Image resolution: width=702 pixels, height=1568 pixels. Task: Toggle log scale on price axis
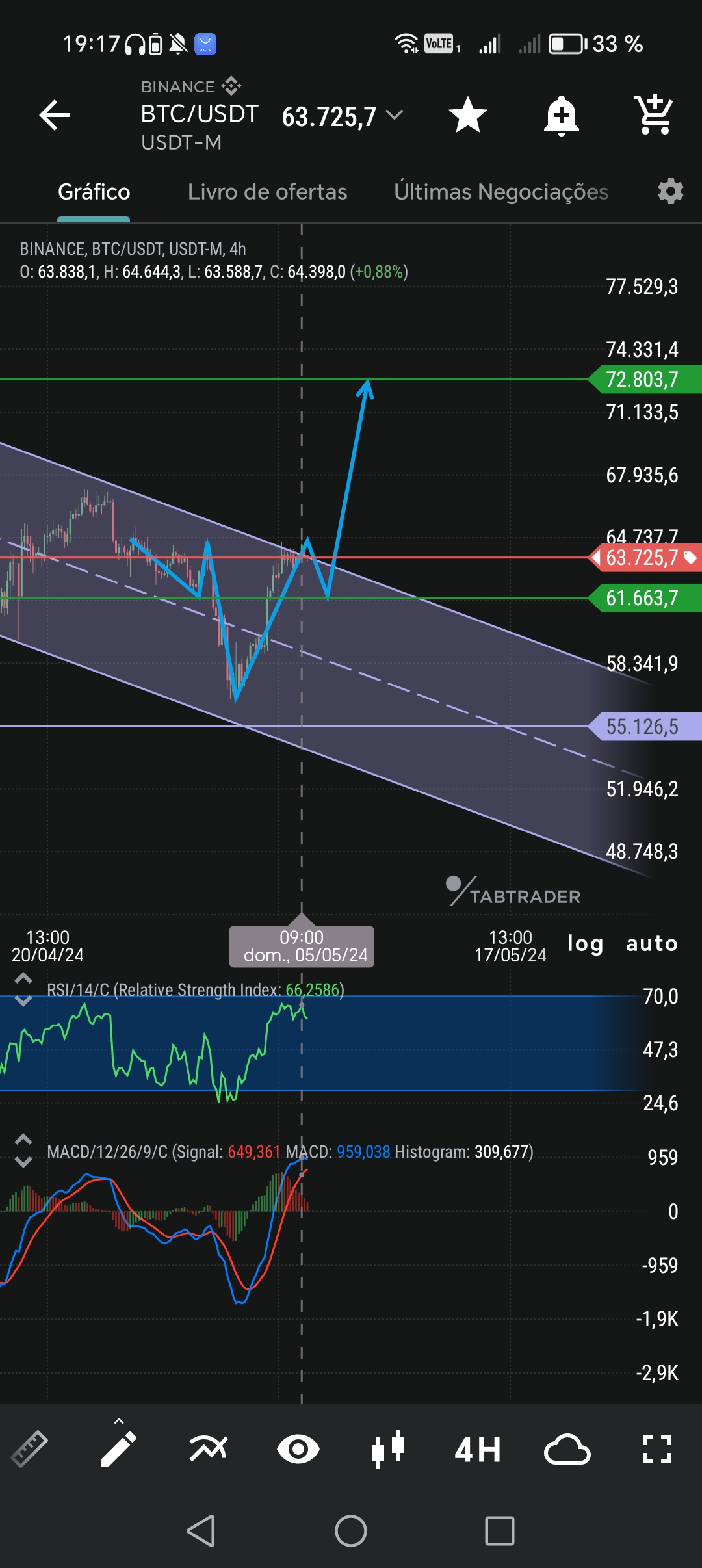(x=585, y=944)
